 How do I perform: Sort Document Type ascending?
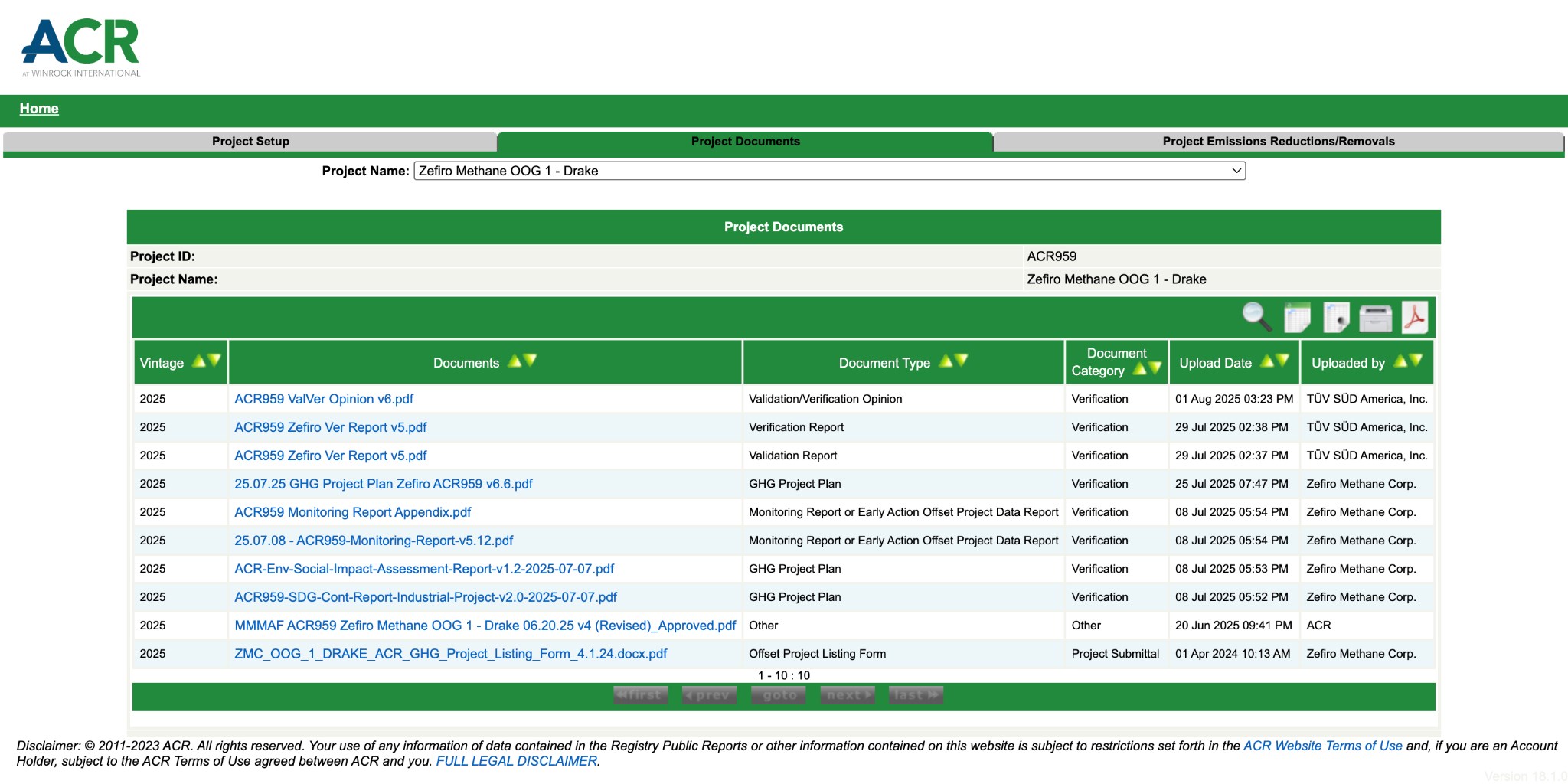pos(946,361)
